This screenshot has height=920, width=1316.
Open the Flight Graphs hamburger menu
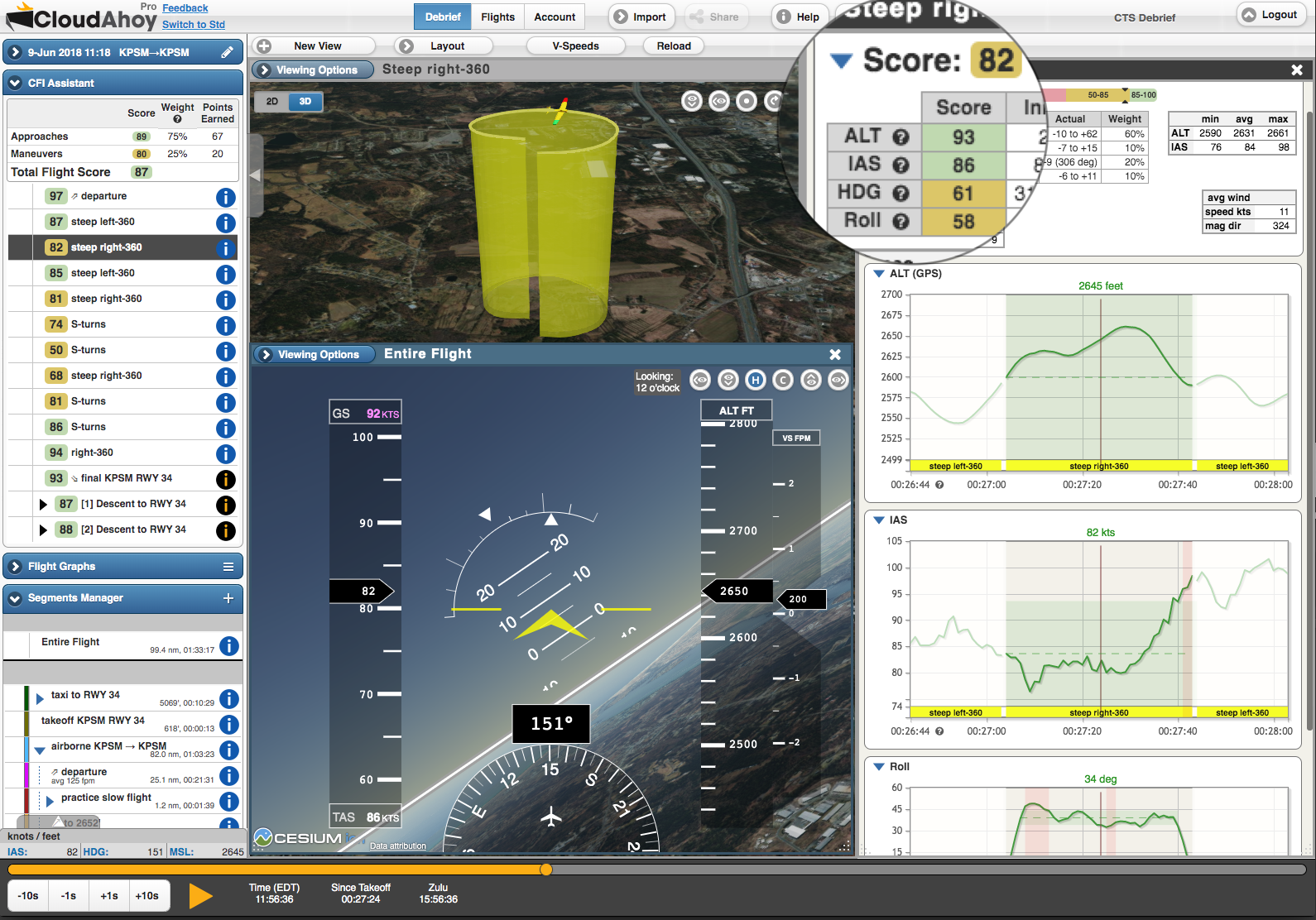click(x=228, y=567)
